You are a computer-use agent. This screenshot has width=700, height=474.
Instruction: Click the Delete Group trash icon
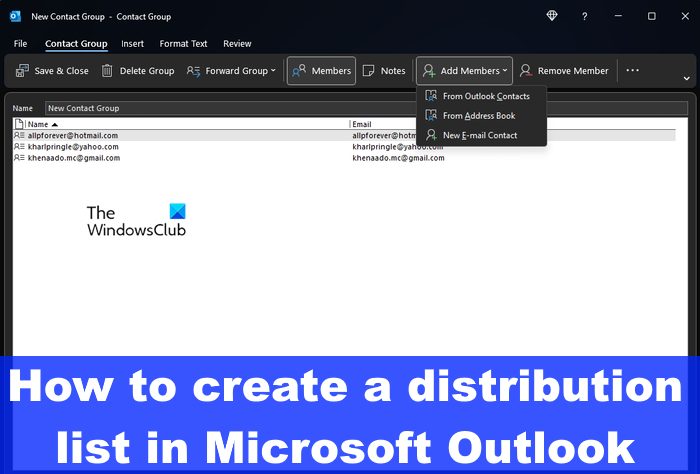pyautogui.click(x=107, y=71)
